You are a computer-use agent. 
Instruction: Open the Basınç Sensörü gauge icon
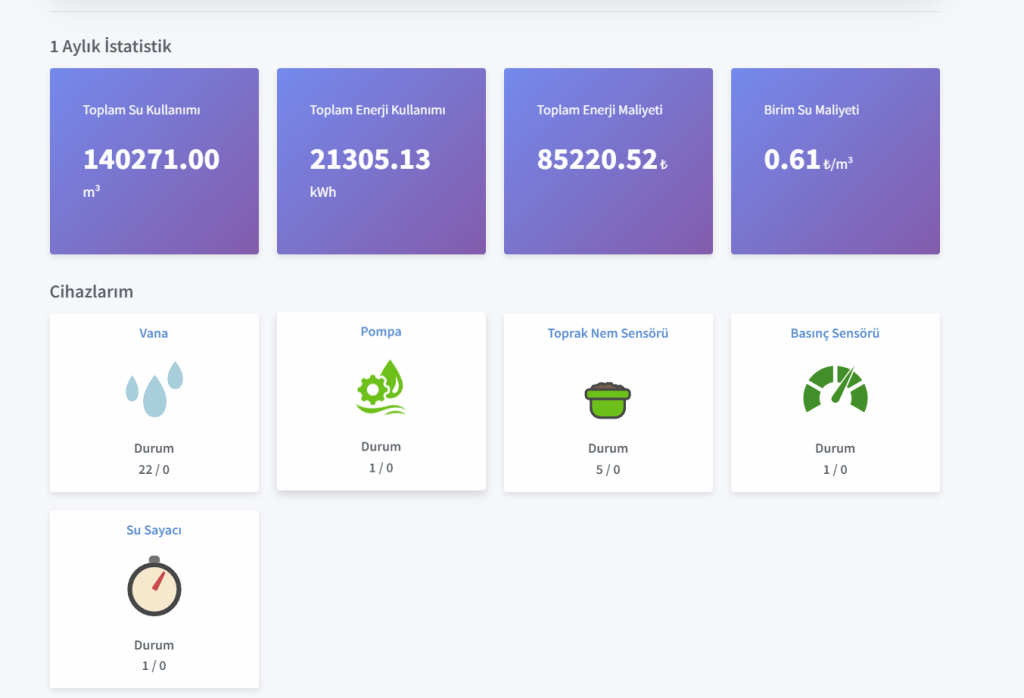(835, 390)
